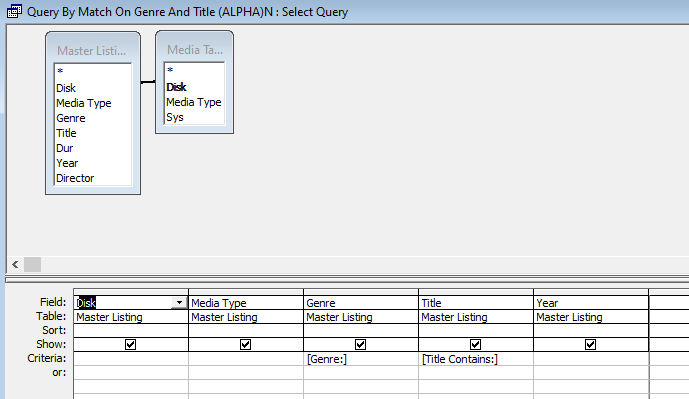The height and width of the screenshot is (399, 689).
Task: Toggle Show checkbox for Disk column
Action: click(131, 345)
